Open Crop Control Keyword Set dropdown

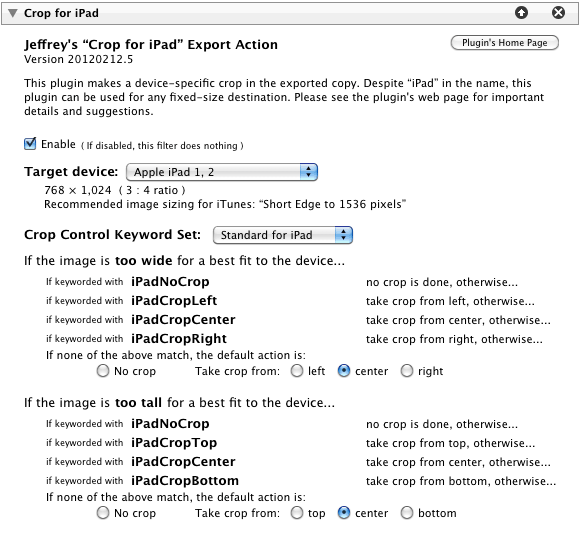click(283, 235)
